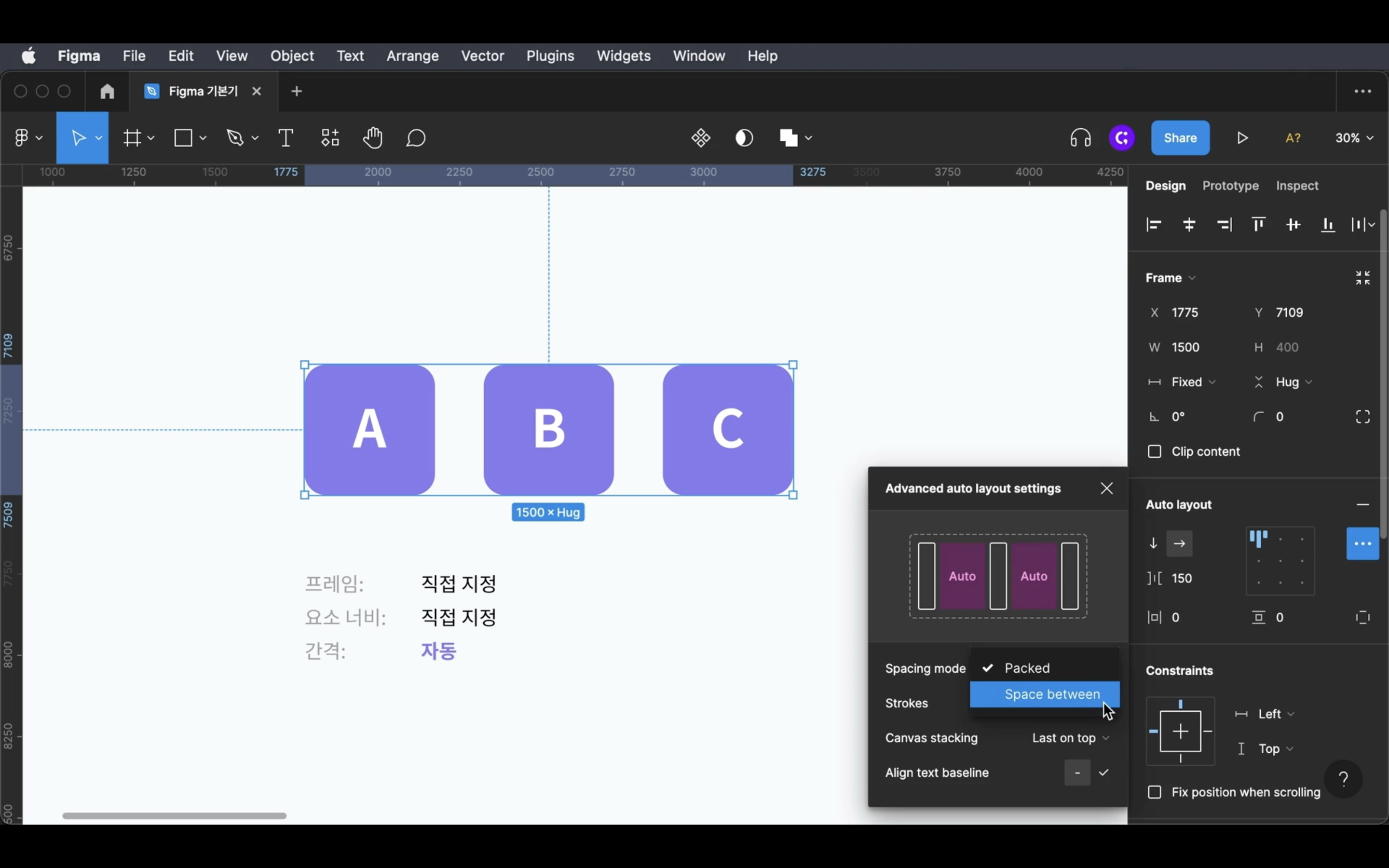The image size is (1389, 868).
Task: Toggle the Mask contrast icon
Action: 745,138
